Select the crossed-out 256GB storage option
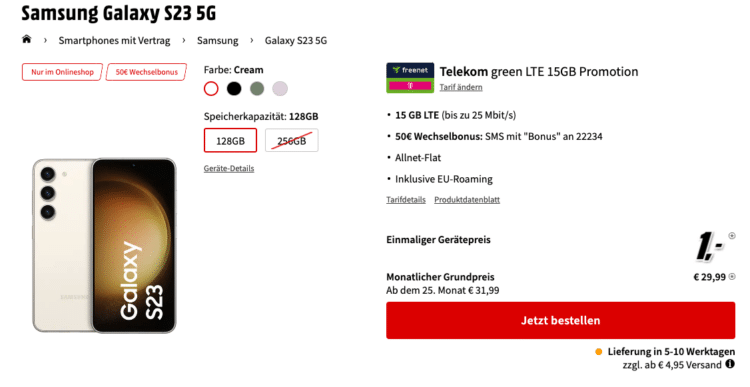Image resolution: width=750 pixels, height=387 pixels. click(292, 141)
